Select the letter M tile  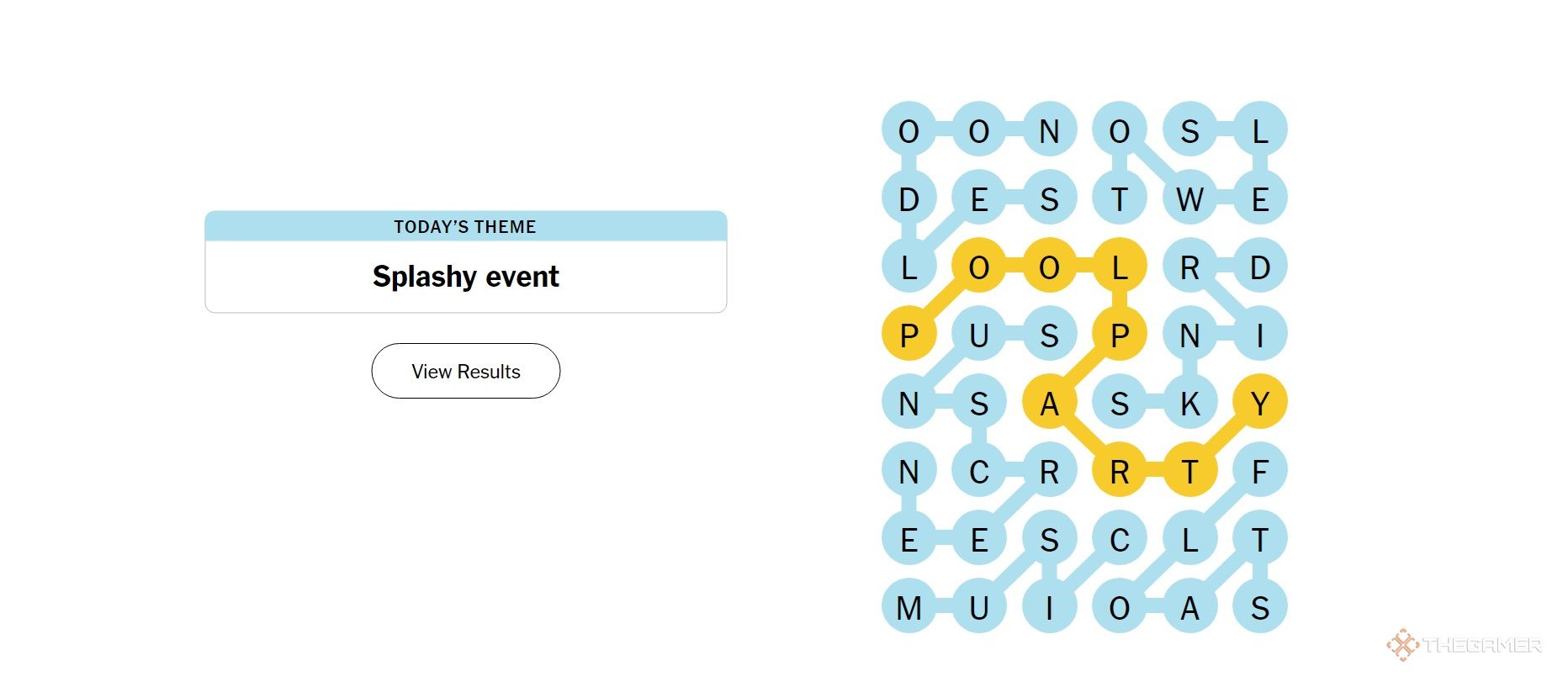click(x=908, y=607)
